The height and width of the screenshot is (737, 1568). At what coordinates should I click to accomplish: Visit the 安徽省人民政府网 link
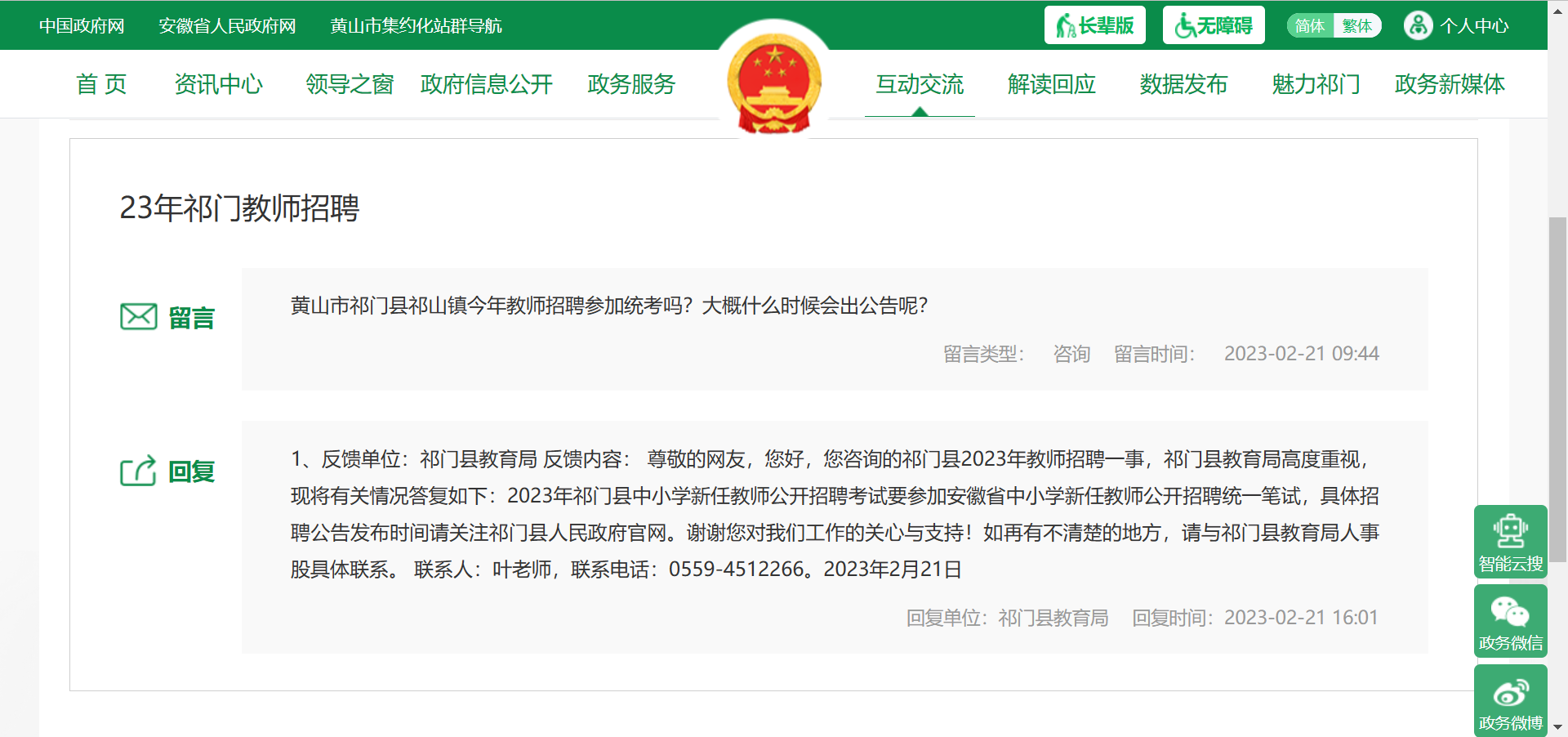click(x=227, y=25)
